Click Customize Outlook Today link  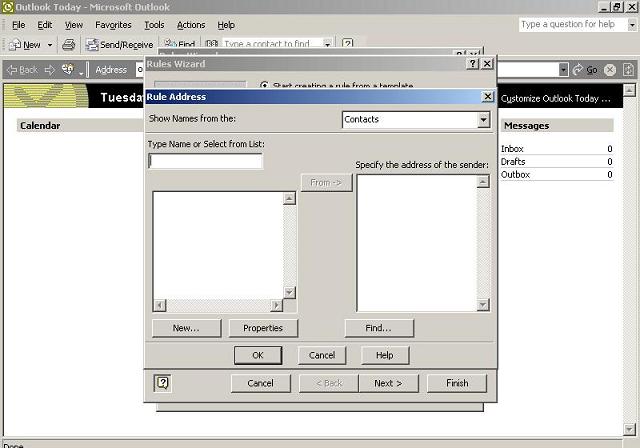[556, 99]
